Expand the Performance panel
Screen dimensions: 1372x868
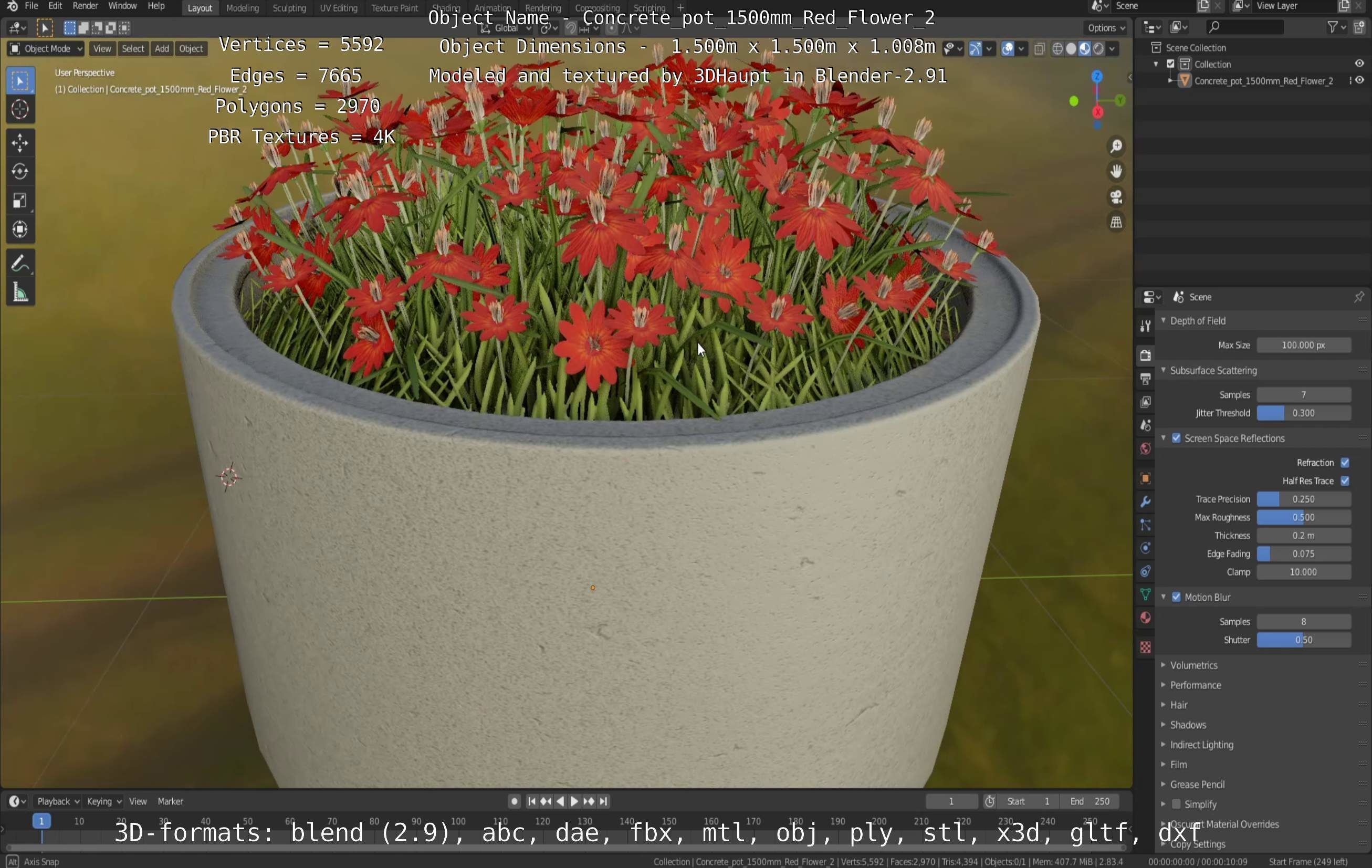point(1163,685)
